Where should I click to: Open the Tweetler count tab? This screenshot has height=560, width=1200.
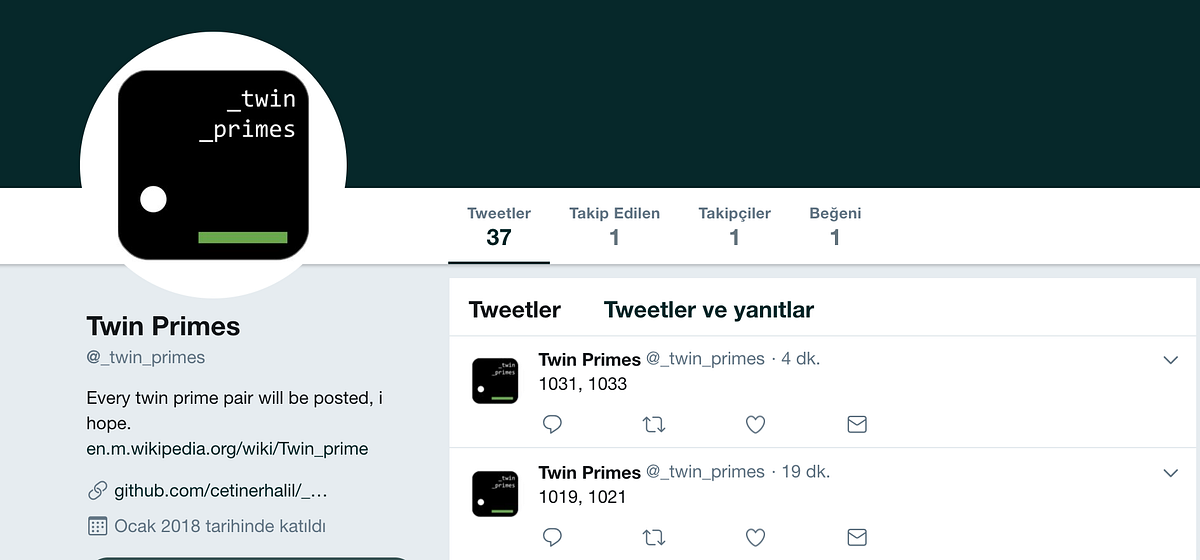click(x=499, y=226)
